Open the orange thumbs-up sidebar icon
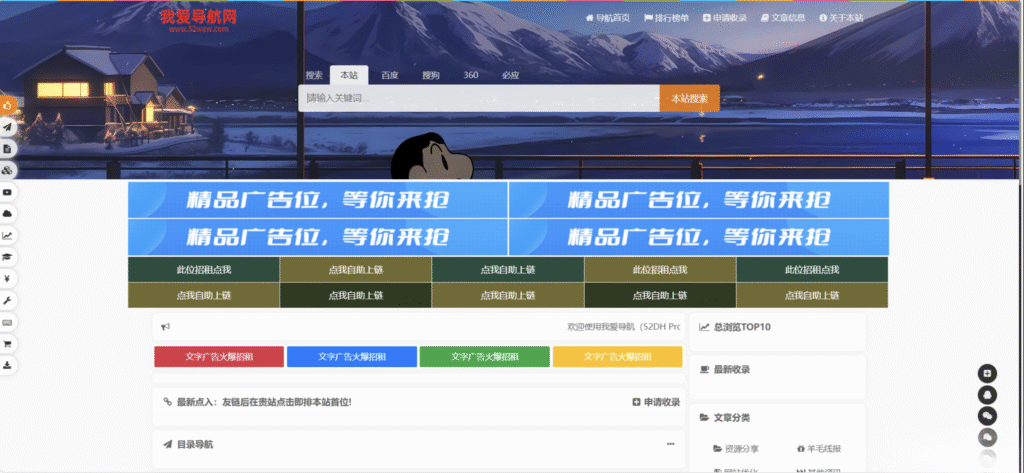Image resolution: width=1024 pixels, height=473 pixels. [x=7, y=105]
